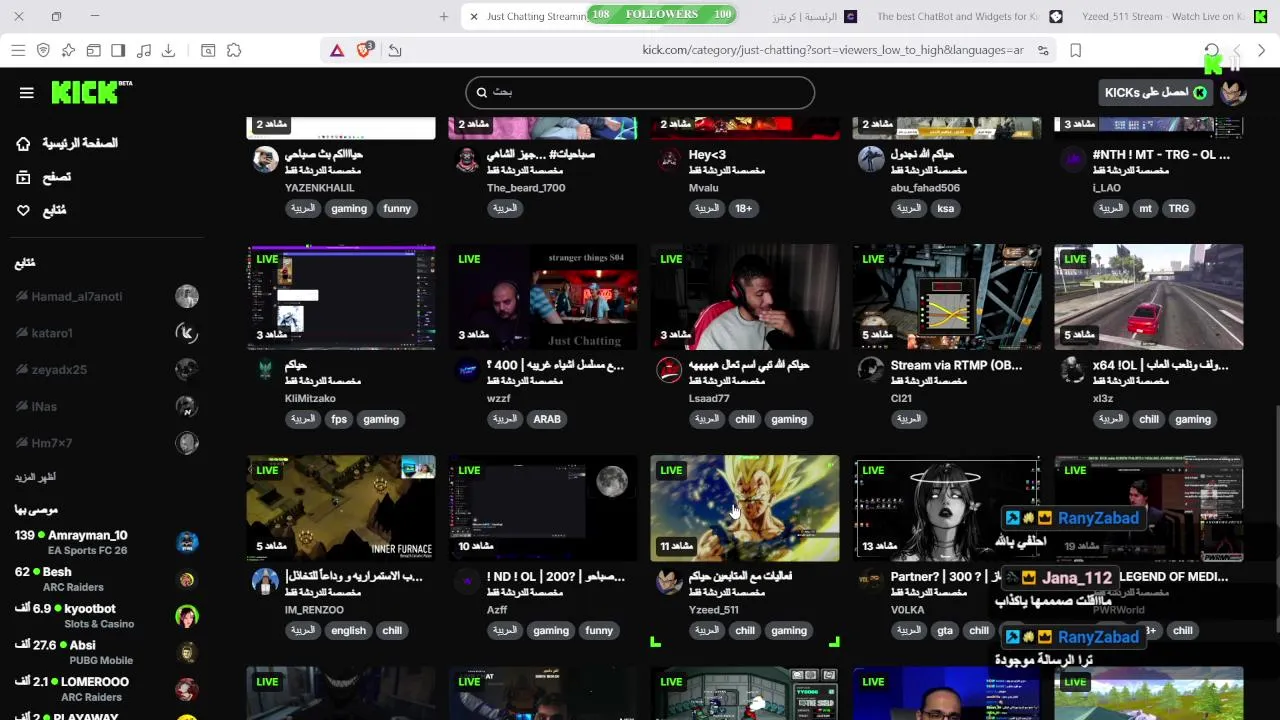Open KliMitzako live stream thumbnail
Screen dimensions: 1280x720
[341, 297]
